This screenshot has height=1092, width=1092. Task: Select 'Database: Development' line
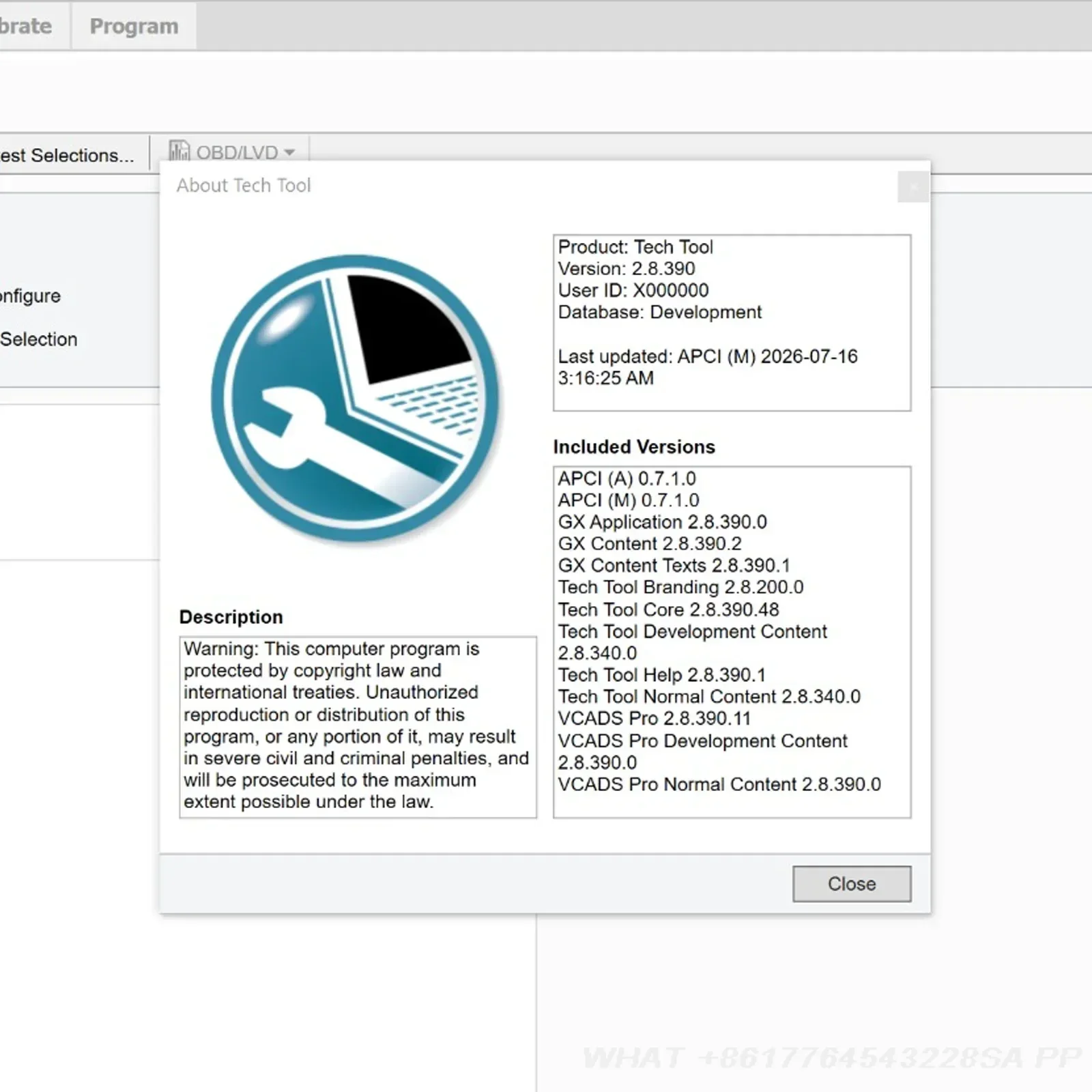659,312
